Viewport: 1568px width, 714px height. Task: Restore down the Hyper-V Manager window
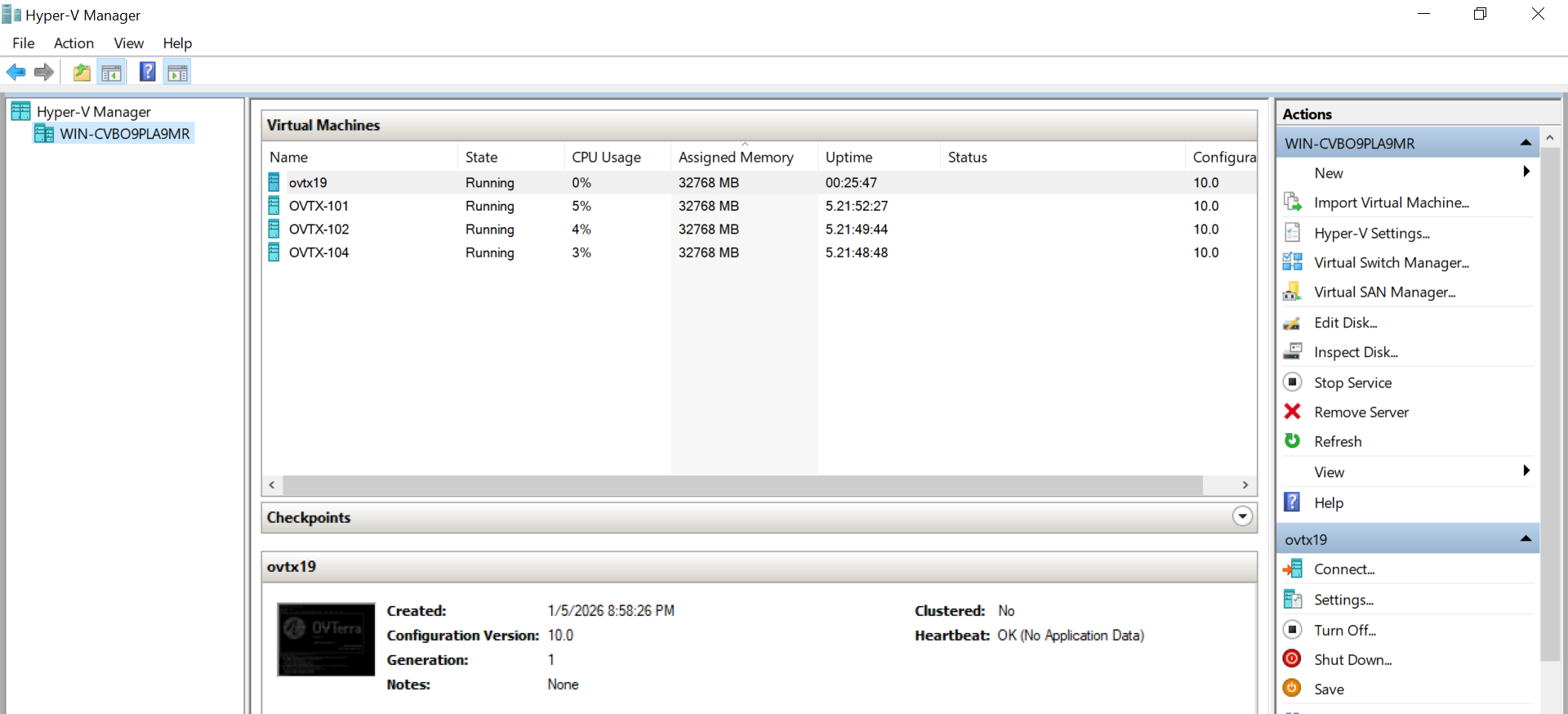tap(1480, 14)
